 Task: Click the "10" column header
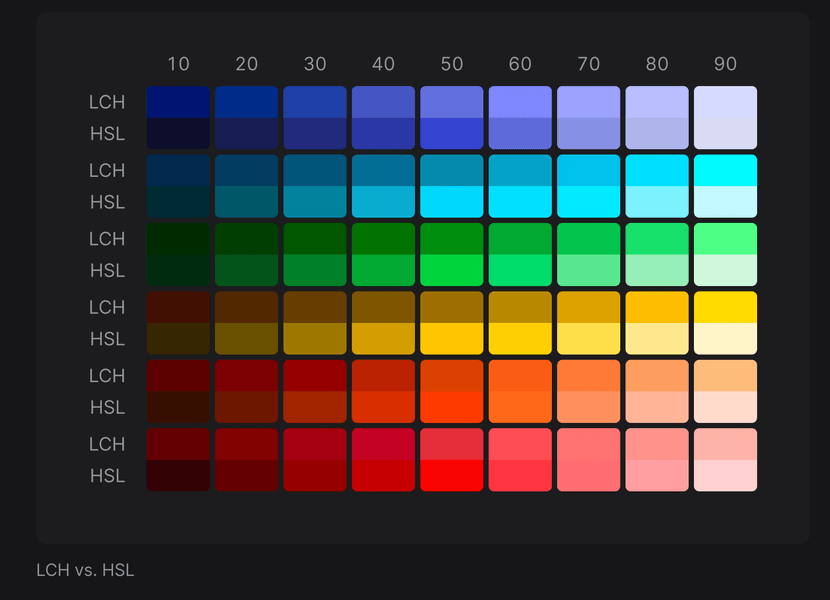[x=178, y=64]
